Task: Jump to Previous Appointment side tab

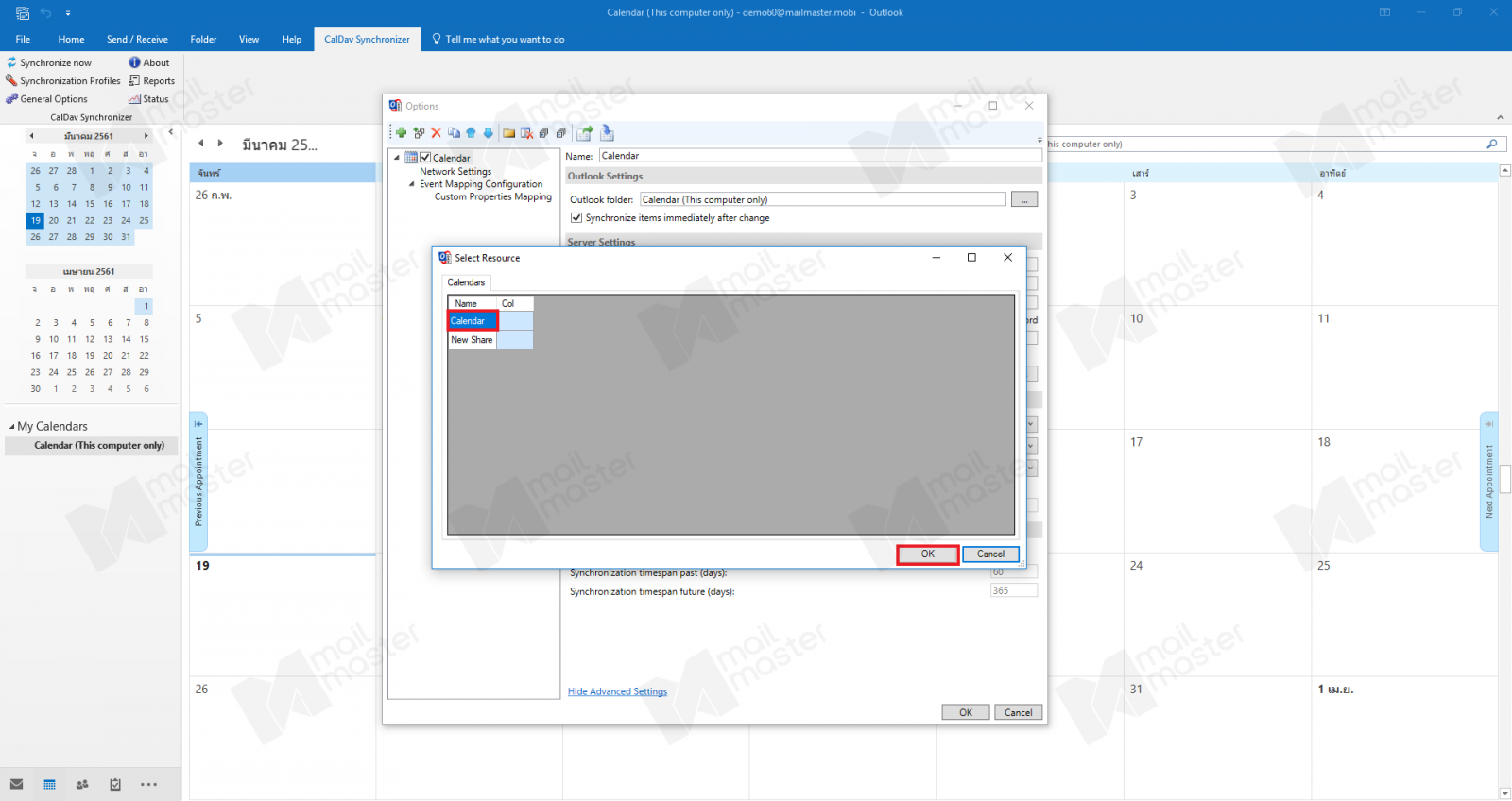Action: pyautogui.click(x=198, y=482)
